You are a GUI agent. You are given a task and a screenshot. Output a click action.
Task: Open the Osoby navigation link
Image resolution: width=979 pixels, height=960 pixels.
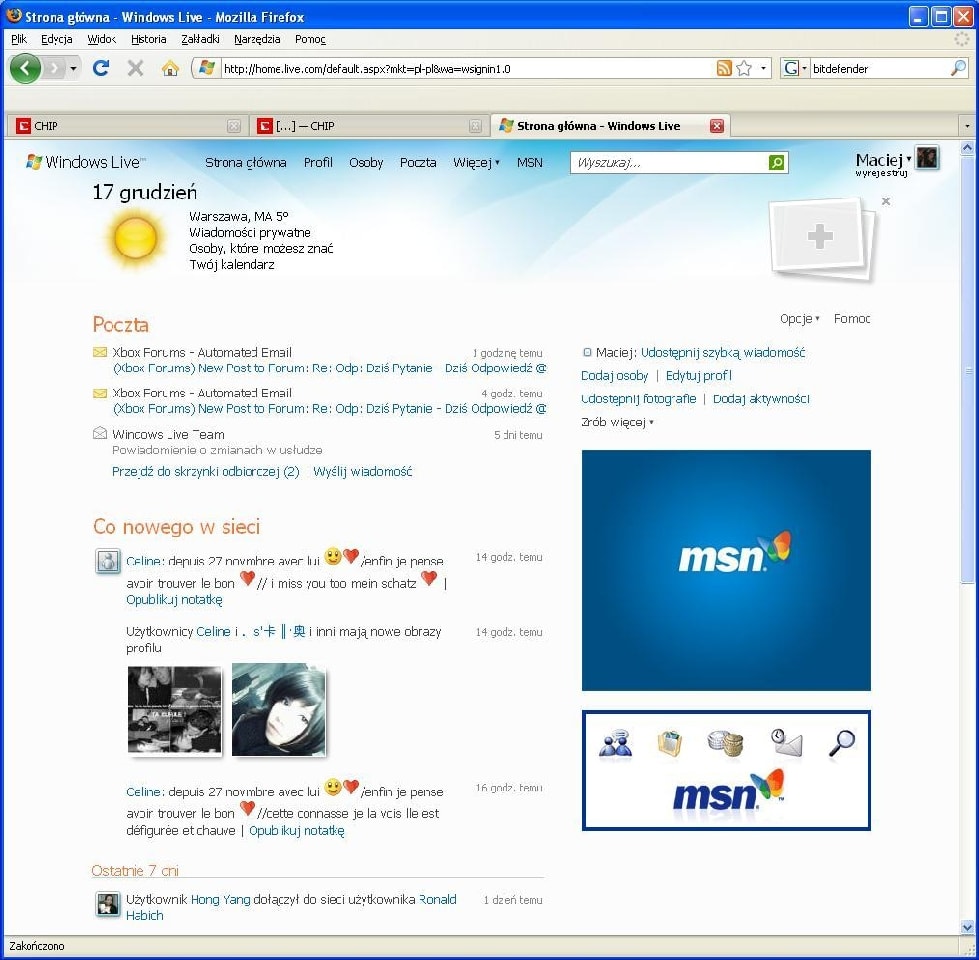click(x=366, y=162)
